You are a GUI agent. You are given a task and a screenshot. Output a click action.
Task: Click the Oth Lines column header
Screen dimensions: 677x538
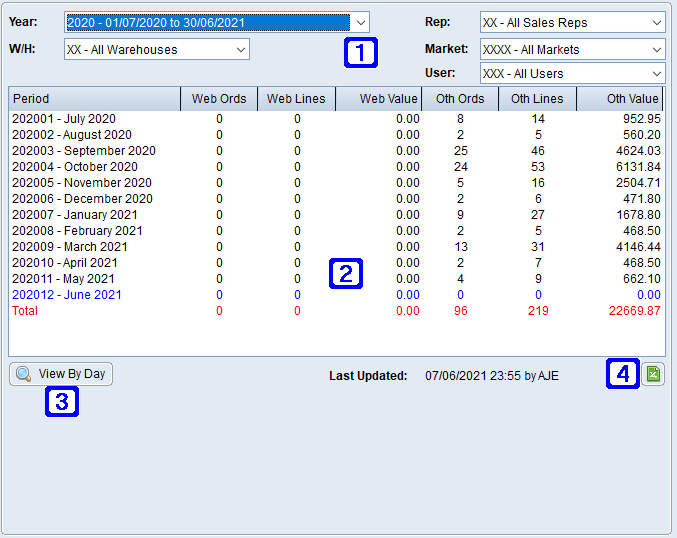(536, 99)
